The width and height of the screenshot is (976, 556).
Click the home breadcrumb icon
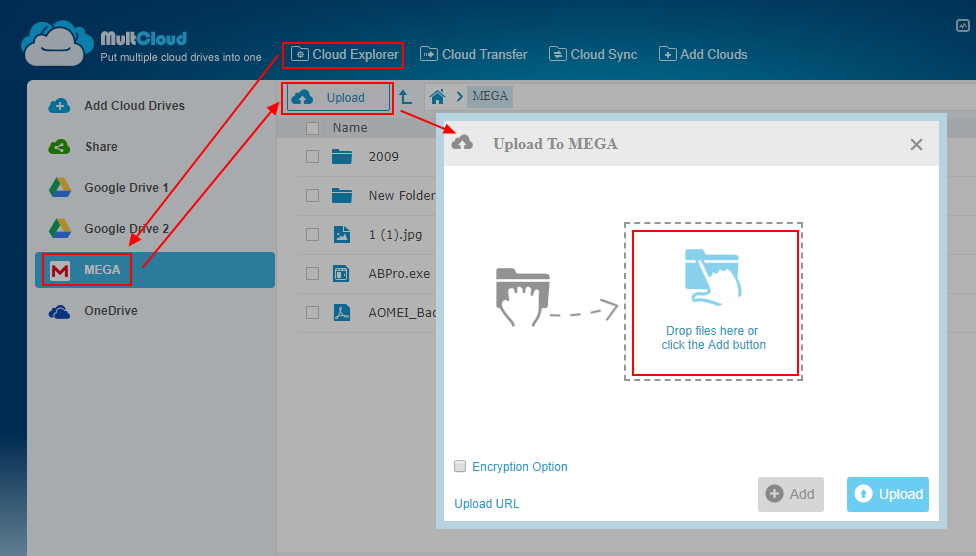(x=438, y=97)
